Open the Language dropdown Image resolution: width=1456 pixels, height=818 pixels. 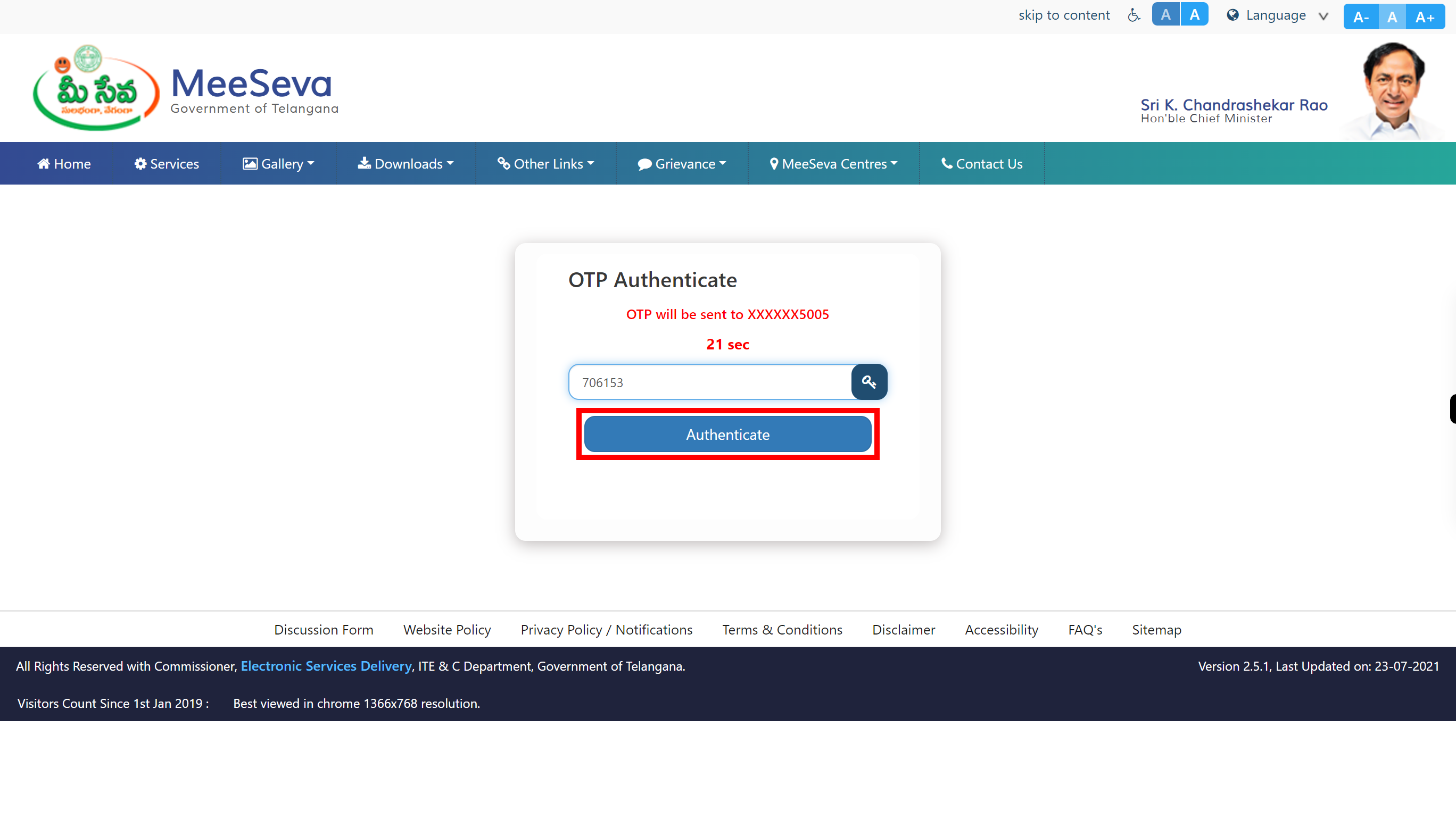pos(1277,15)
